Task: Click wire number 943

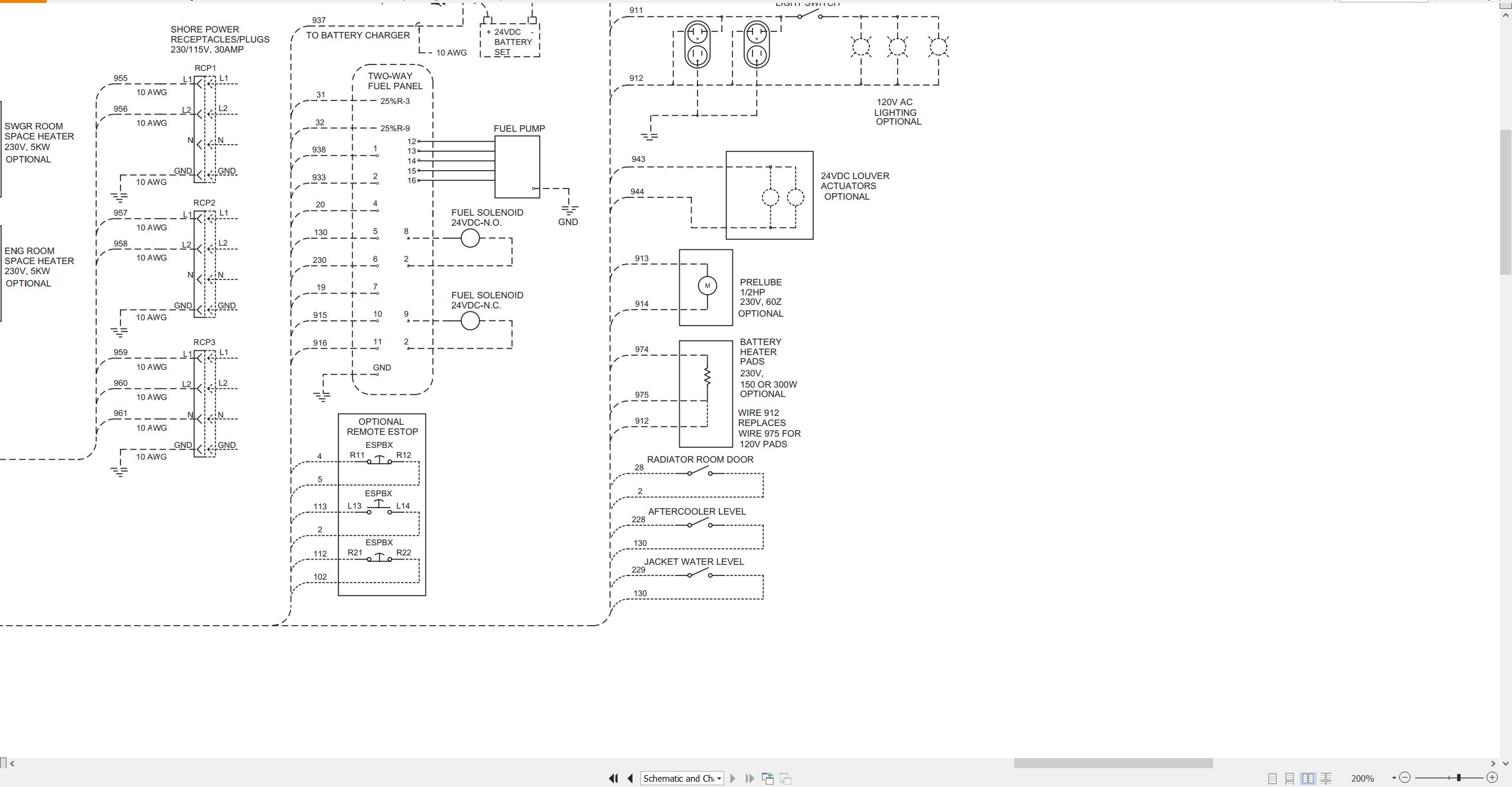Action: (x=638, y=159)
